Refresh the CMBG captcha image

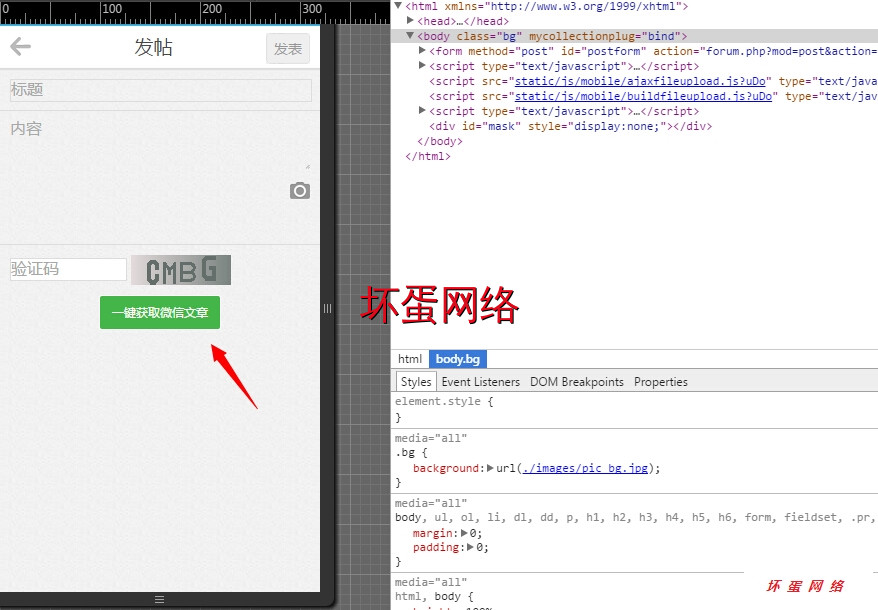click(181, 270)
